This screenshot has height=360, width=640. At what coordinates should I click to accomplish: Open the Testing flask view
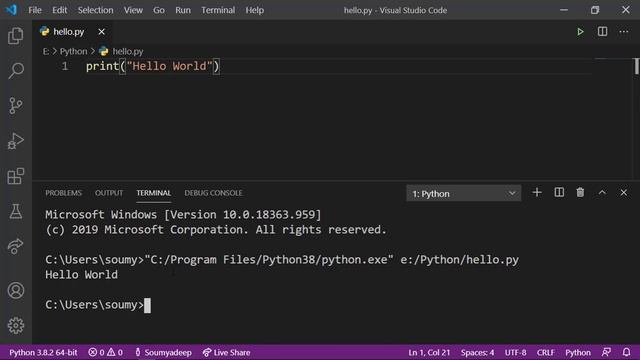click(16, 211)
